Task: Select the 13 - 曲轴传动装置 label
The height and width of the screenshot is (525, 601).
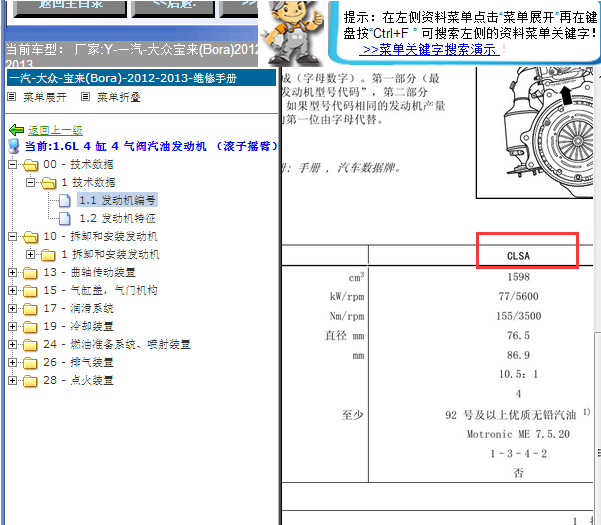Action: coord(89,272)
